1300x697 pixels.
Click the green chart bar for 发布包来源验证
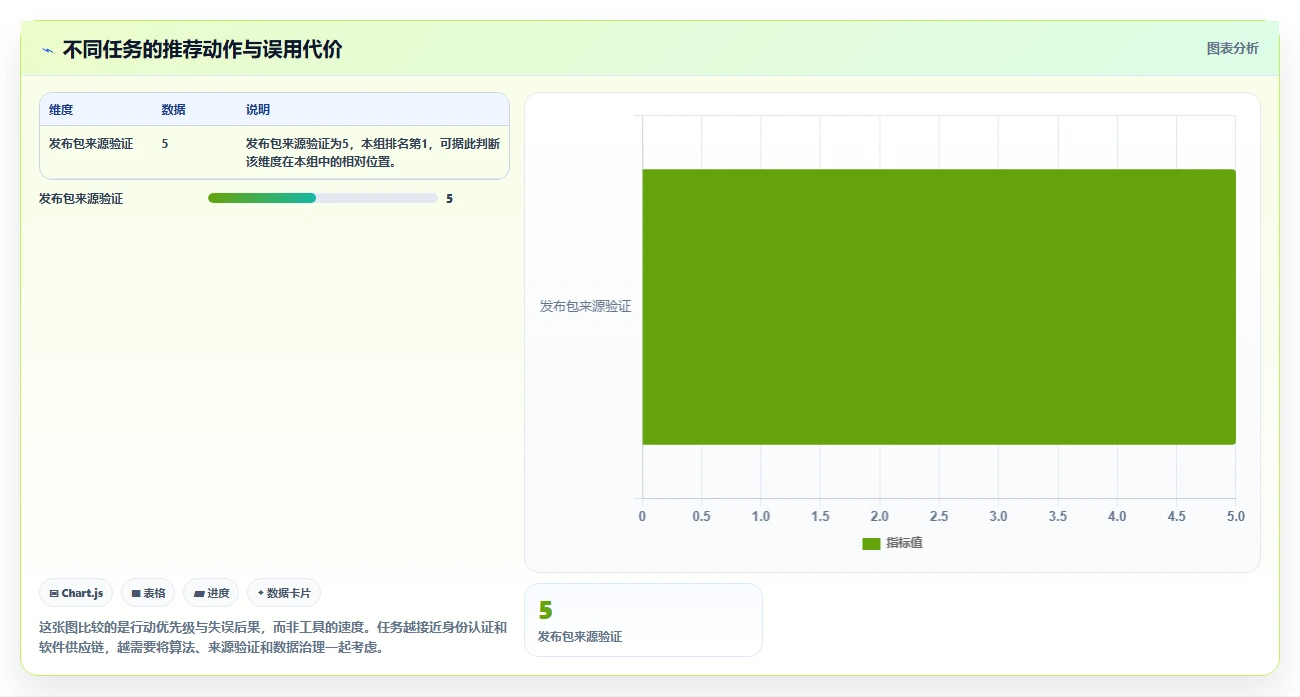(x=939, y=306)
